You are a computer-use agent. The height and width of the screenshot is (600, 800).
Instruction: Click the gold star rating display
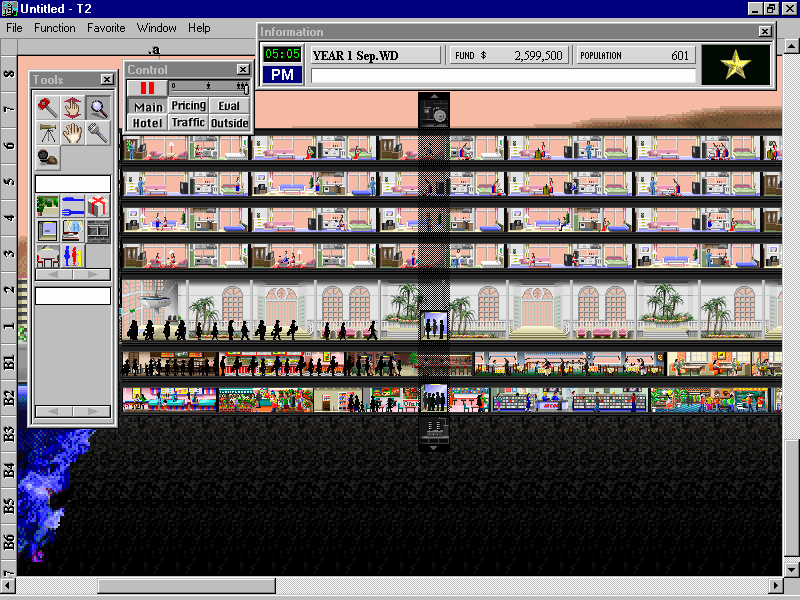tap(736, 65)
